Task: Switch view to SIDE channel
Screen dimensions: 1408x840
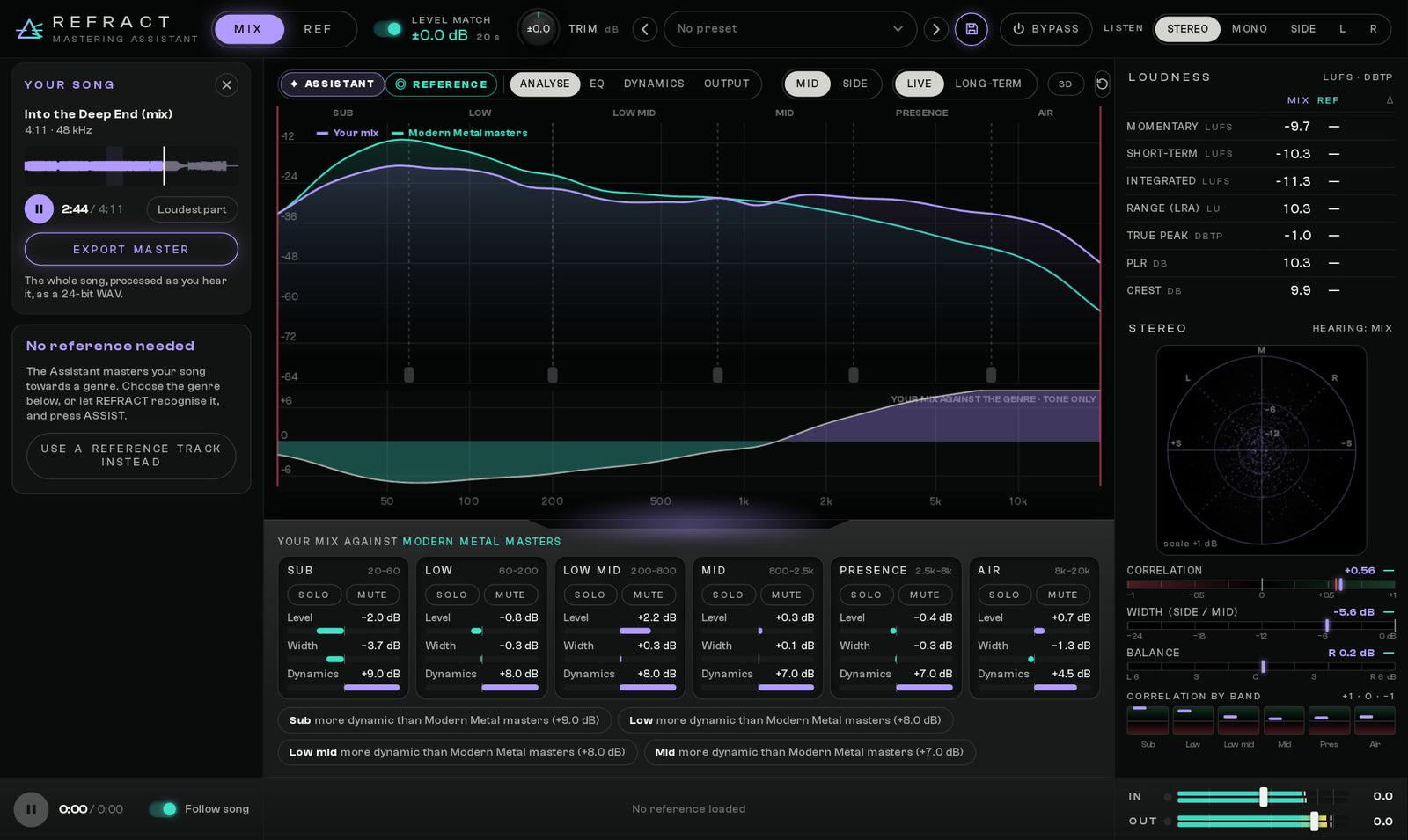Action: 854,84
